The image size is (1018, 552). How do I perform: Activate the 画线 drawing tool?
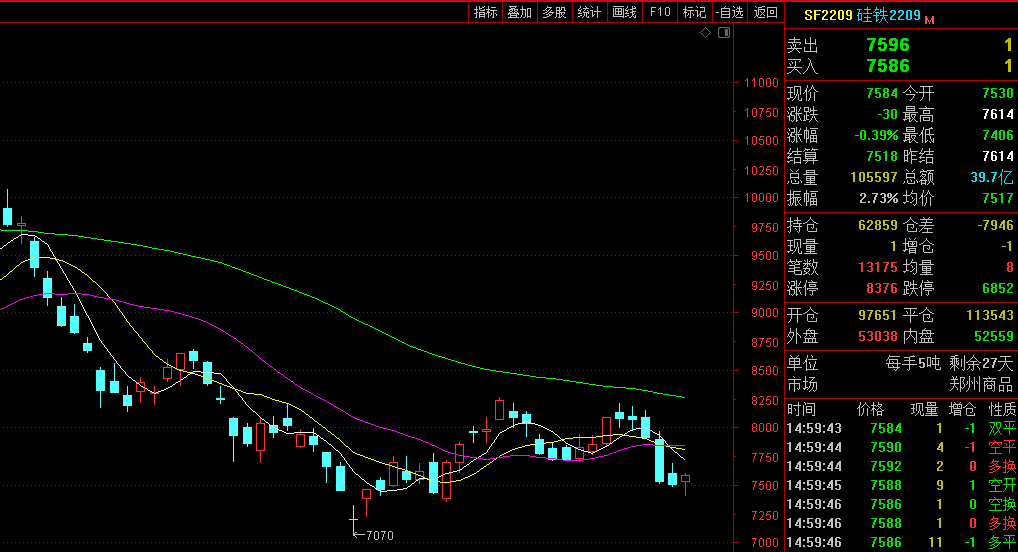click(624, 12)
